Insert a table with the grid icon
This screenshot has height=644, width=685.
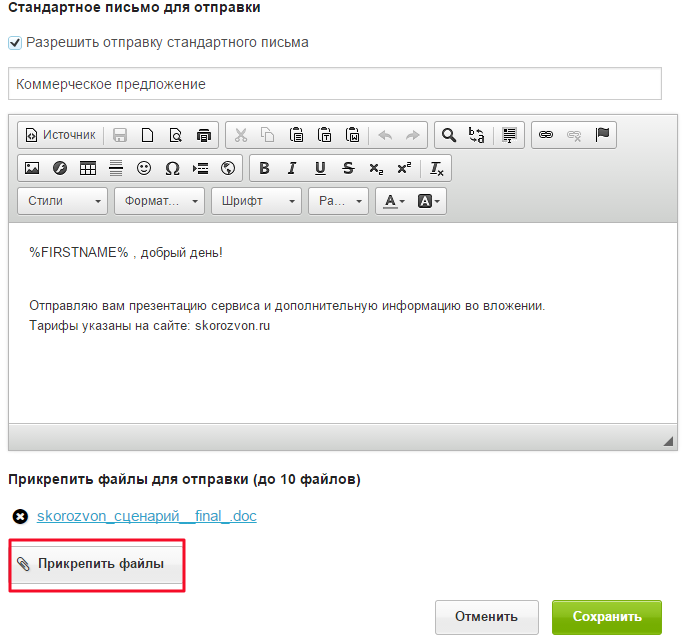[88, 168]
